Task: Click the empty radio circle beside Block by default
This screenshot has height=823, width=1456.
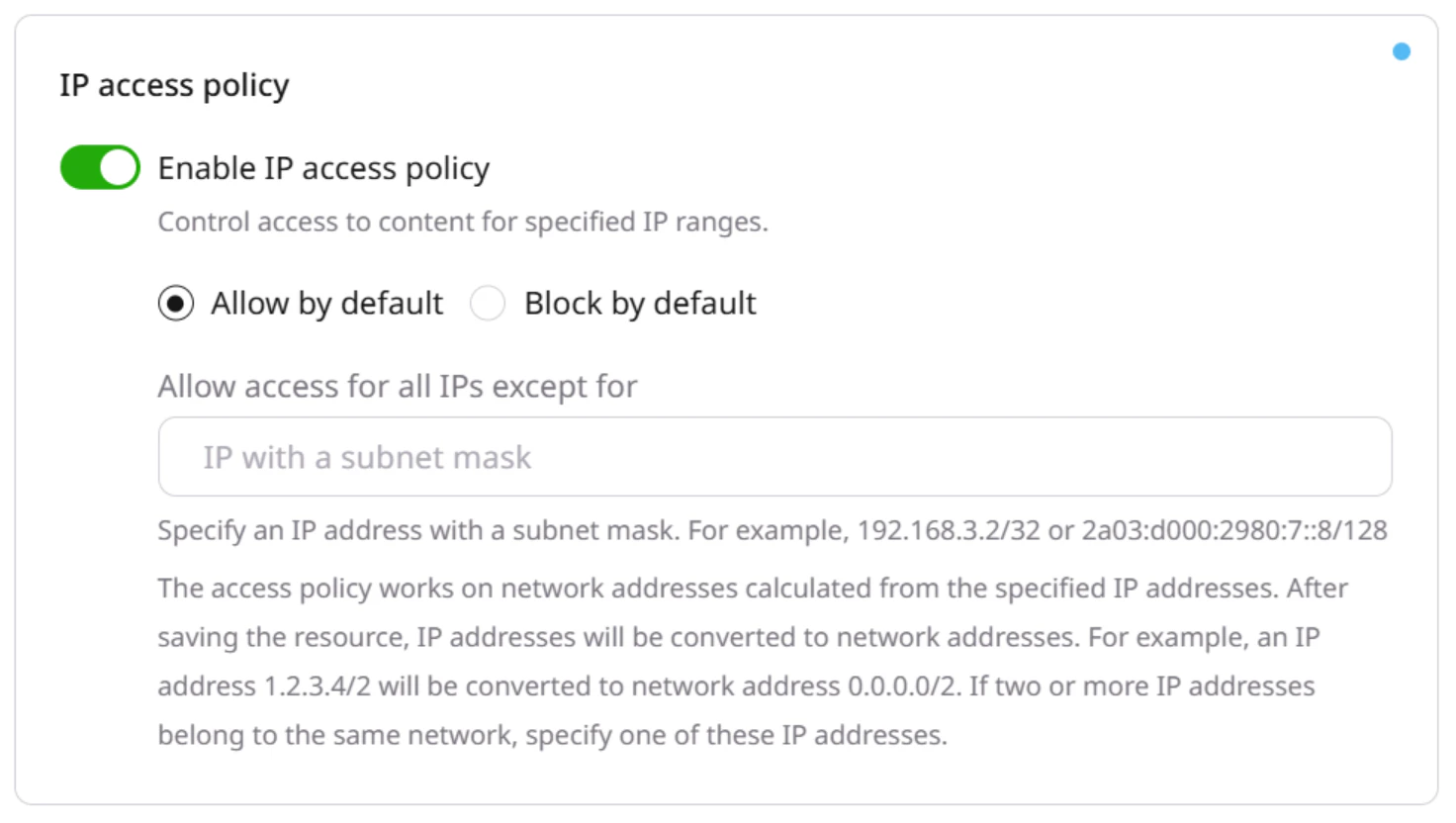Action: tap(488, 304)
